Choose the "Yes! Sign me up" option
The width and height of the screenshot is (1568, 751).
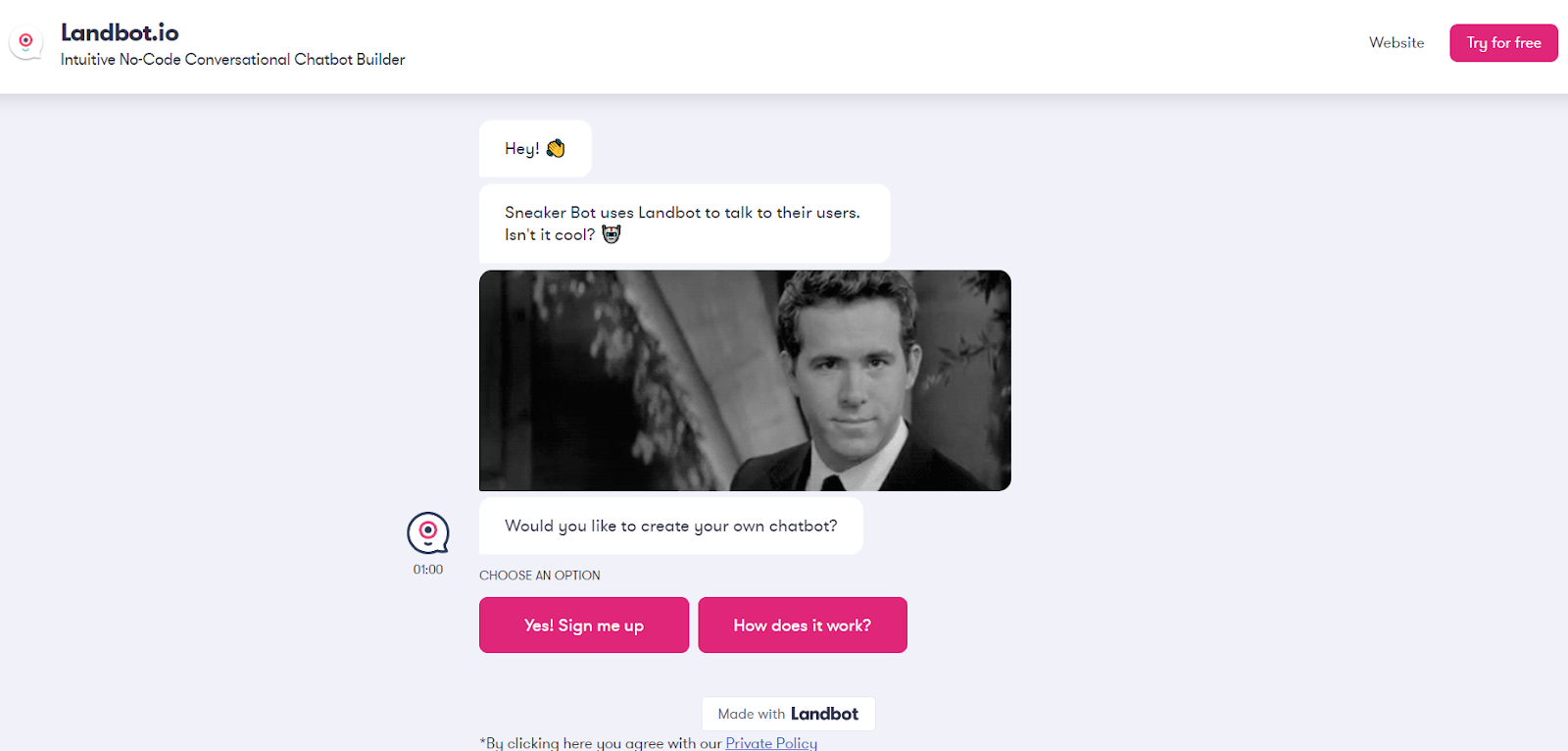point(584,625)
